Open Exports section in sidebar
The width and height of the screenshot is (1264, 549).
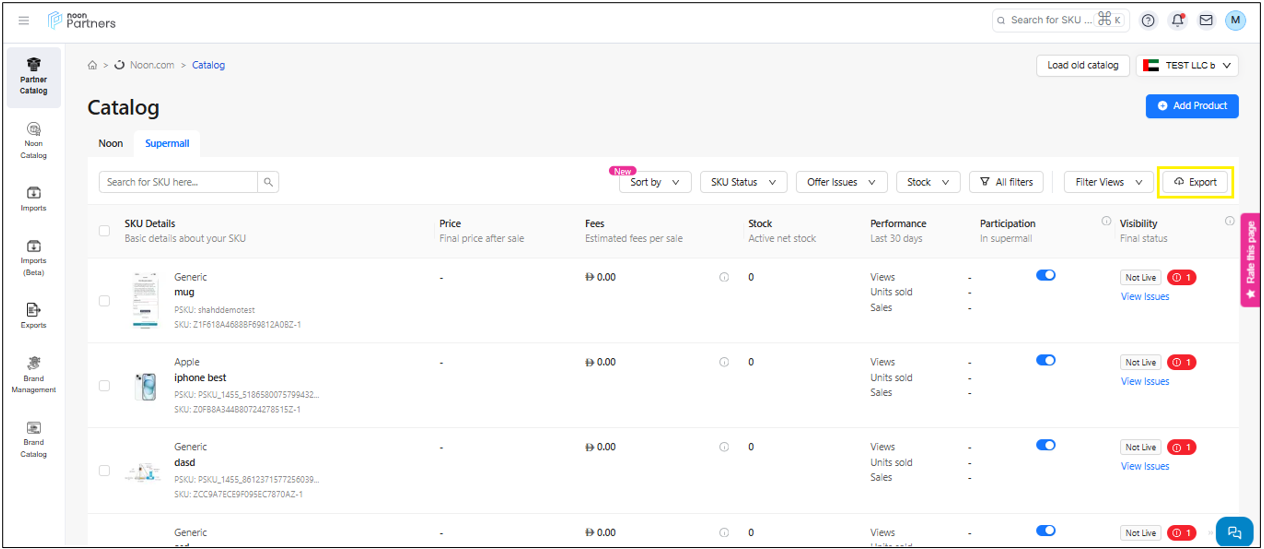(x=33, y=315)
